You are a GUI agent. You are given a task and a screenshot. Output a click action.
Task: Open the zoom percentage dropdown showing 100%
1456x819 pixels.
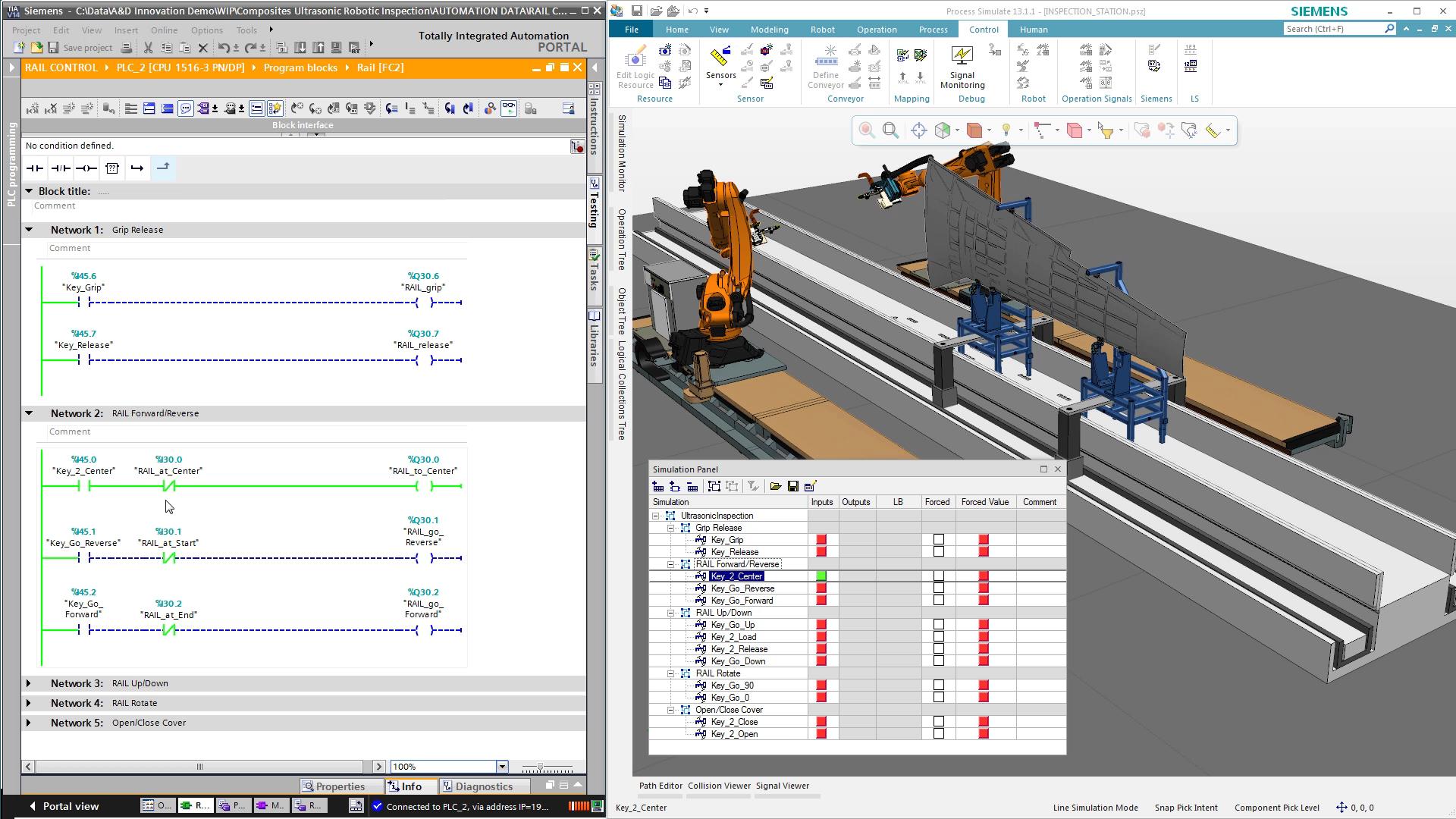(x=501, y=766)
